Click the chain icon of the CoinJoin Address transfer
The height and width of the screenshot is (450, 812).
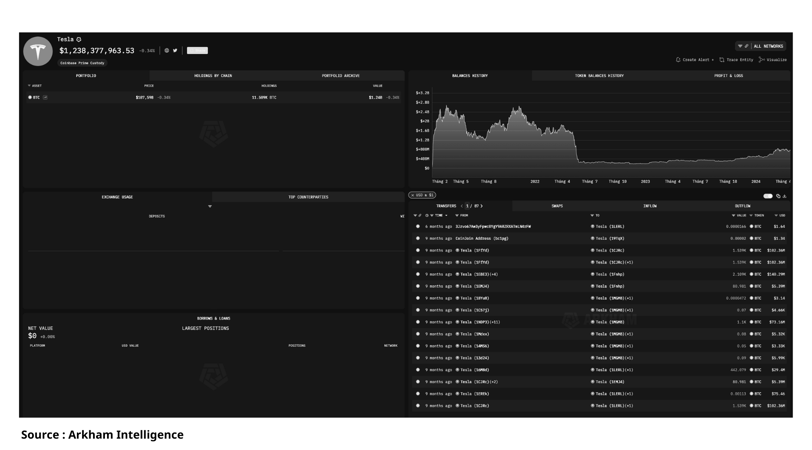click(x=418, y=239)
